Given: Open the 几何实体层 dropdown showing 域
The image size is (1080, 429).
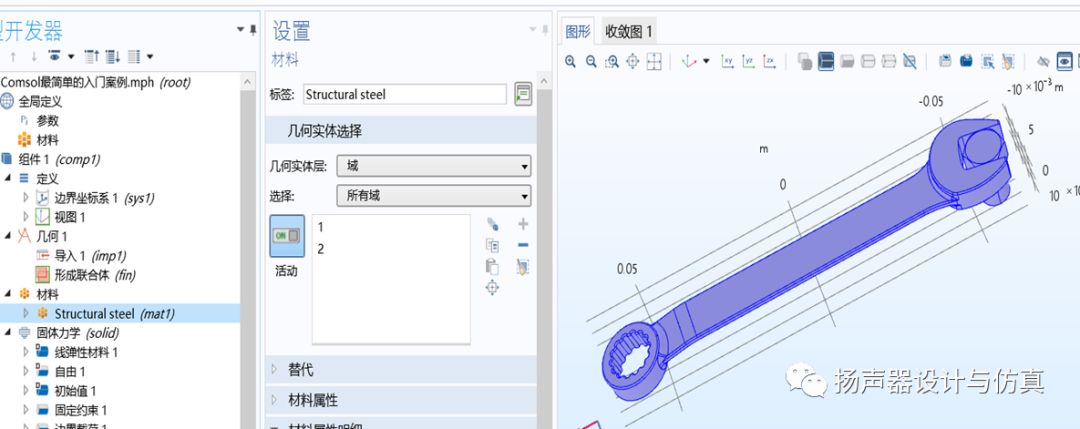Looking at the screenshot, I should point(434,166).
